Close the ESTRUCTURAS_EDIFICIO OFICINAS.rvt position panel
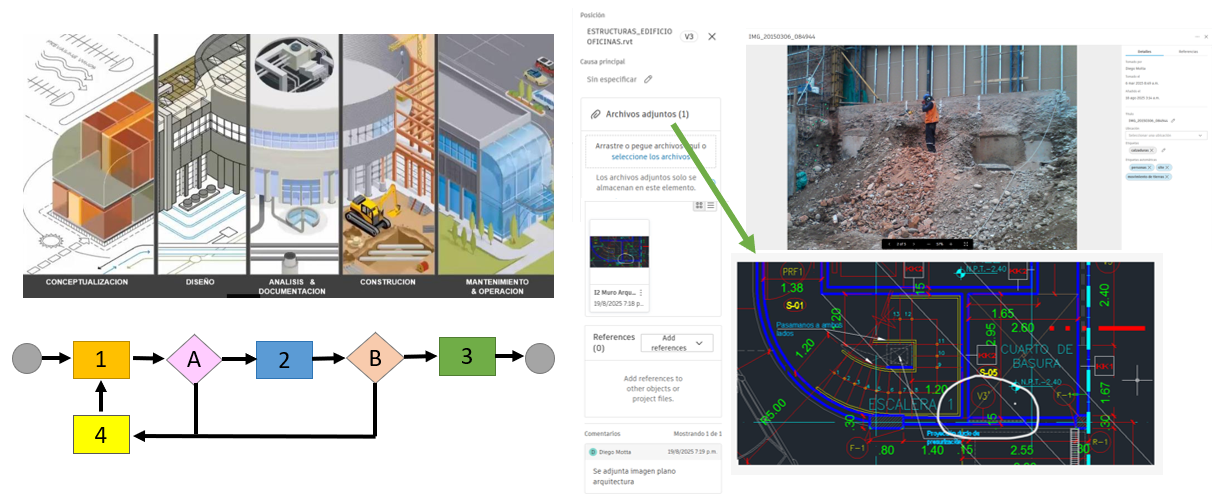The width and height of the screenshot is (1218, 500). 712,36
